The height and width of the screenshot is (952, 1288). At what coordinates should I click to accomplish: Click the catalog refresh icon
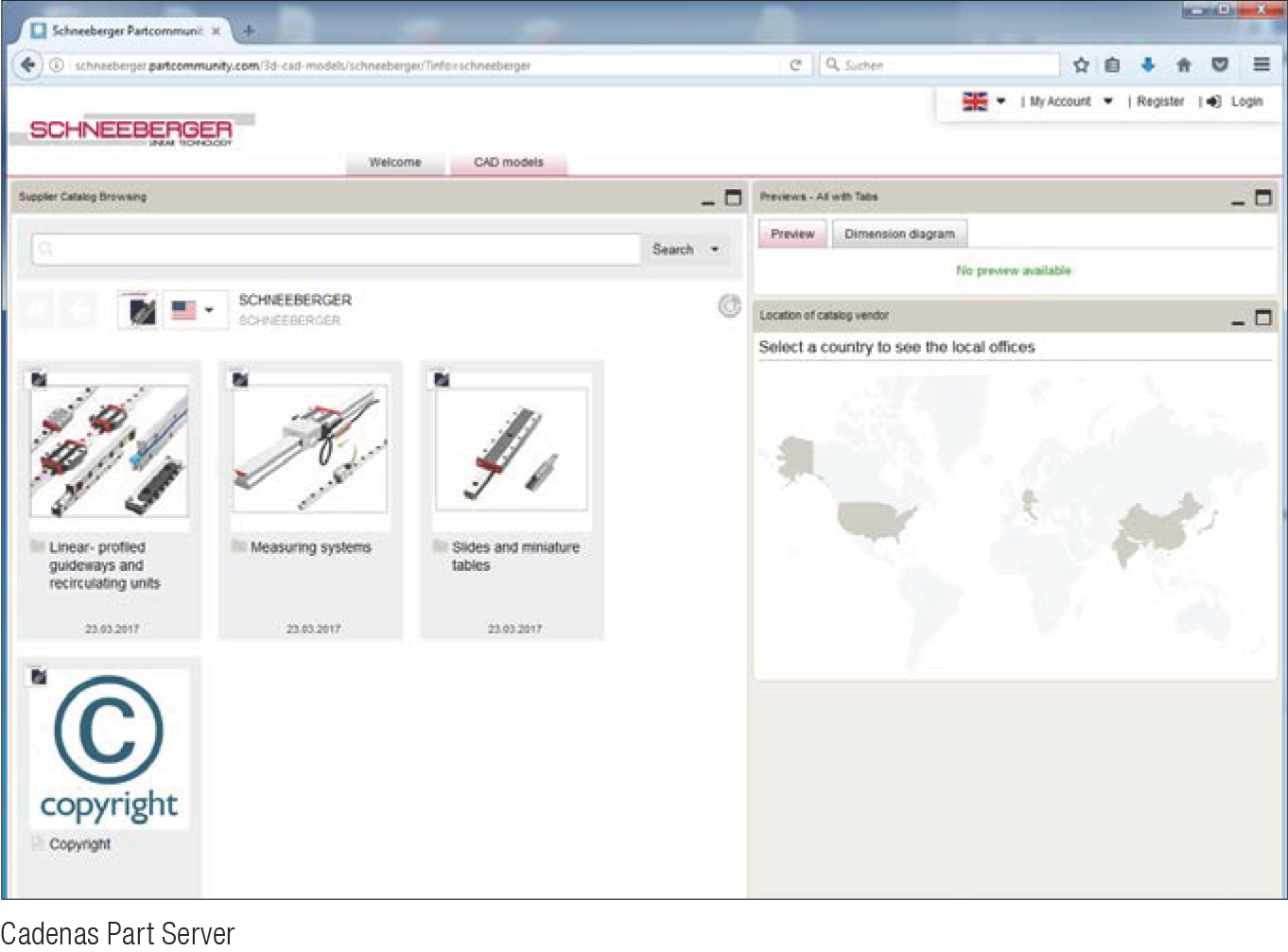click(x=729, y=305)
